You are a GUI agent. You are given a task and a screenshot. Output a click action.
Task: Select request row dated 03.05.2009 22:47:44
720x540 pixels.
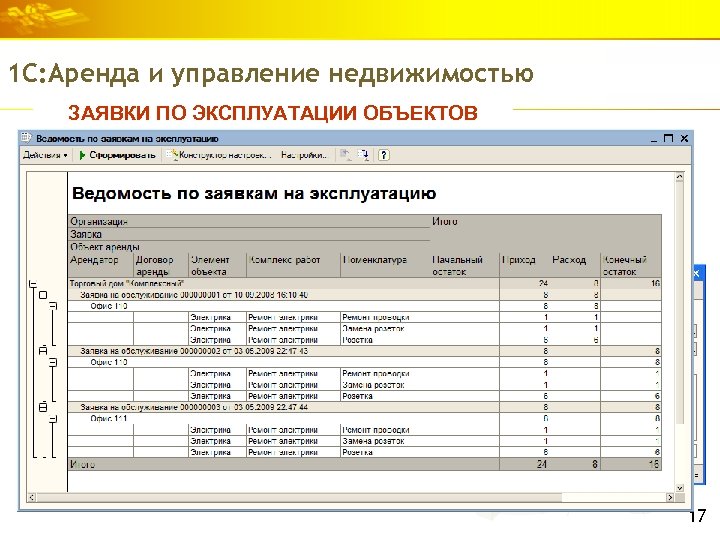coord(365,407)
